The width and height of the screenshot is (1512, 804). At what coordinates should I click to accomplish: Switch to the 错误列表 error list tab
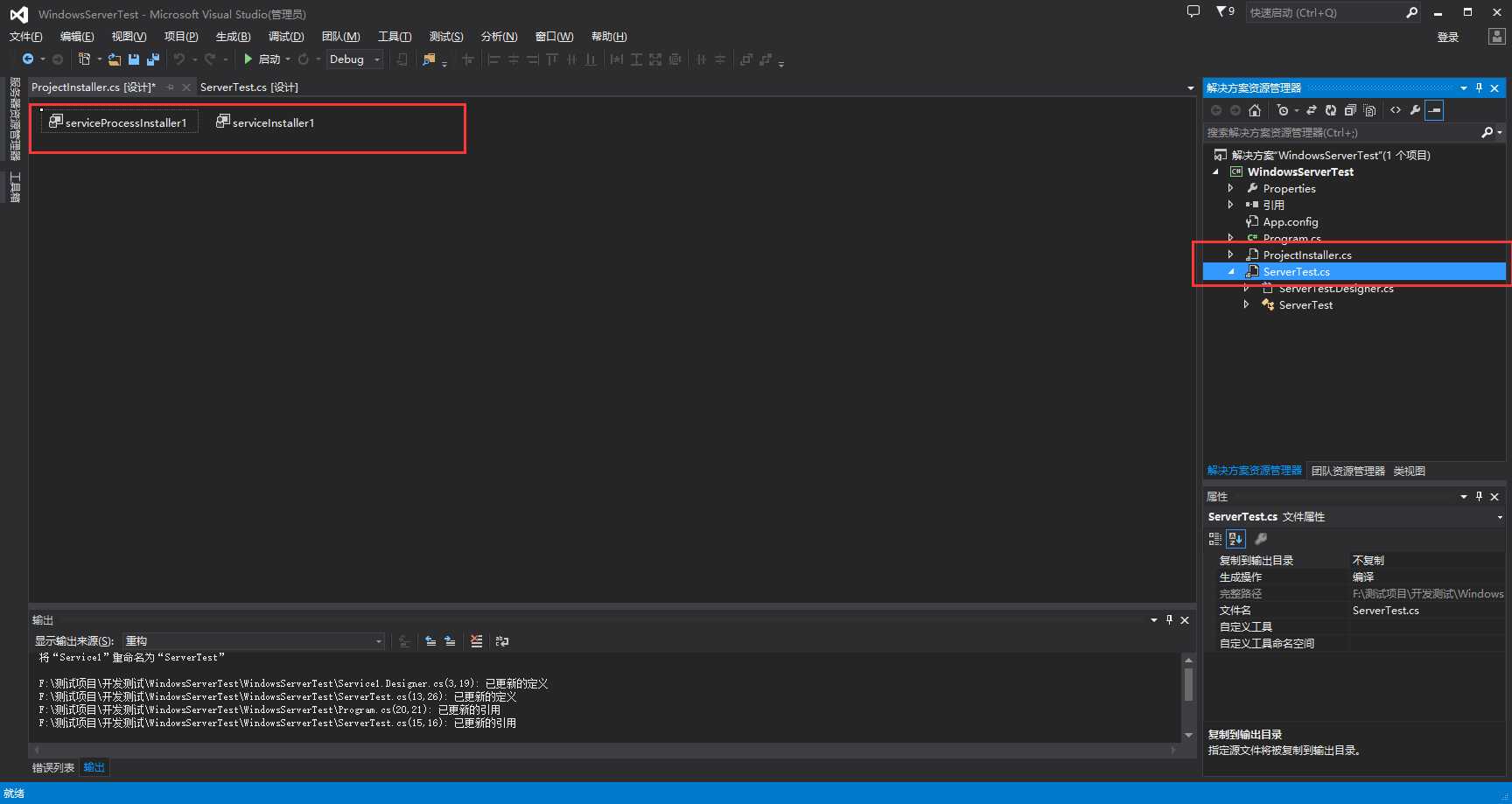[x=53, y=768]
